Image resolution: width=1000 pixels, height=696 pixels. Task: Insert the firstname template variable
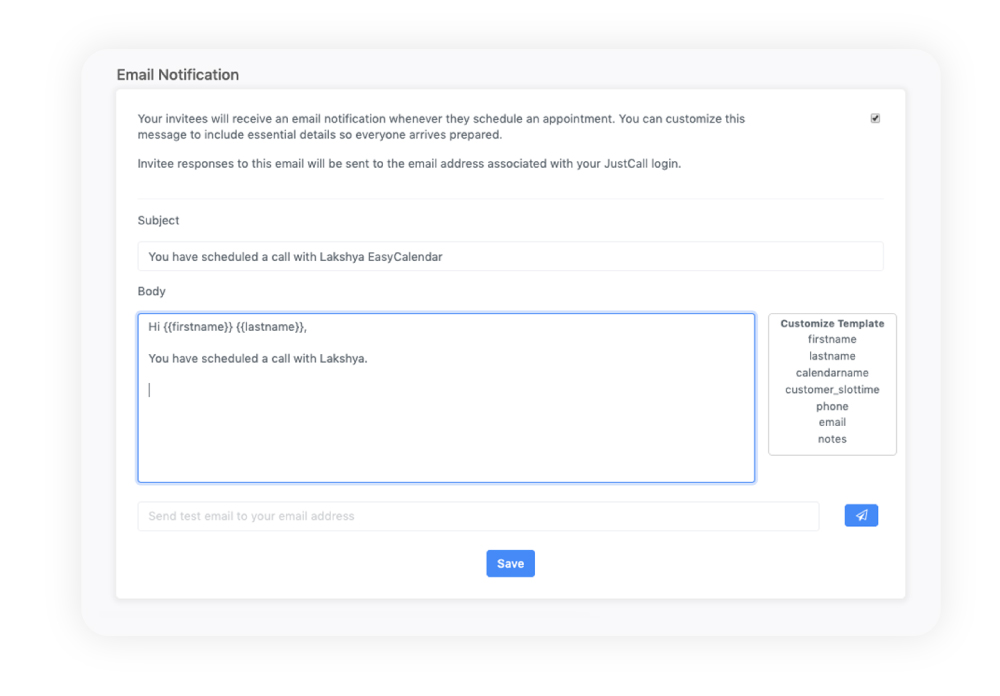point(832,339)
